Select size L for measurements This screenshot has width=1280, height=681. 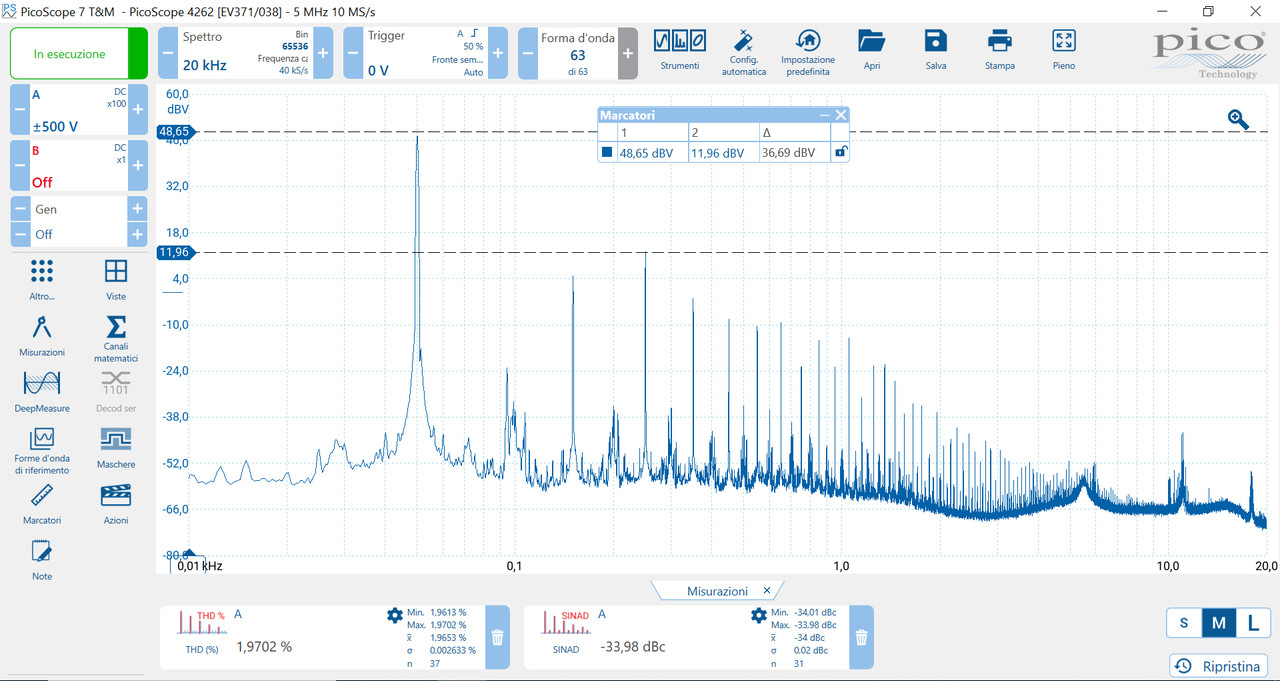pos(1253,623)
